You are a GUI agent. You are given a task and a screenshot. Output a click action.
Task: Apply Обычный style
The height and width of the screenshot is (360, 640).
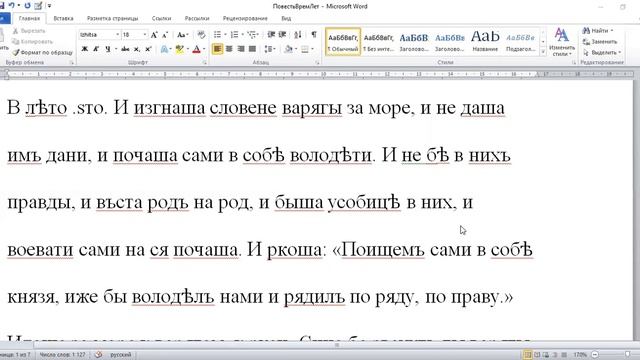click(x=343, y=42)
